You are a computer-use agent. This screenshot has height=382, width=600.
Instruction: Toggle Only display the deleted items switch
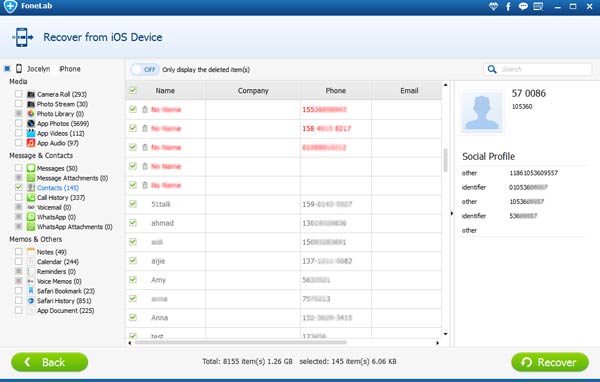tap(145, 69)
